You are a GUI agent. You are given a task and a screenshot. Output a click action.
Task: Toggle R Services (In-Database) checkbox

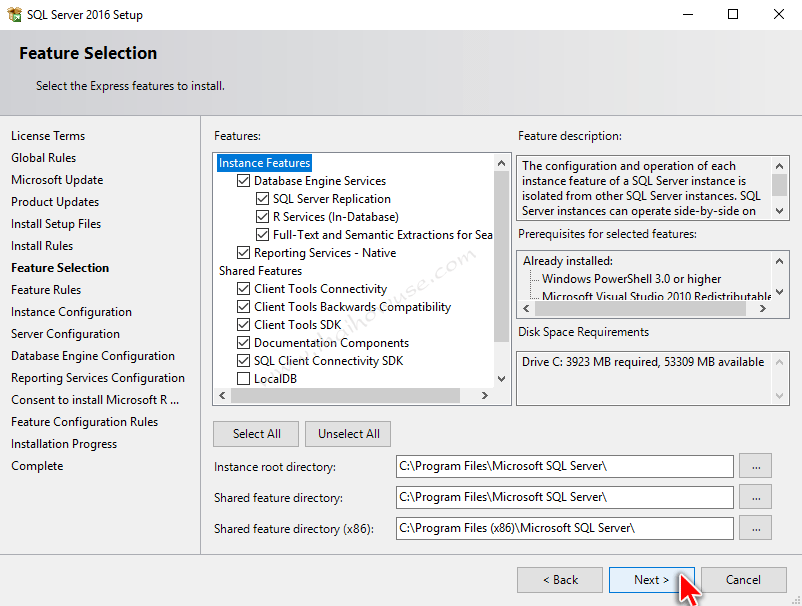tap(262, 217)
